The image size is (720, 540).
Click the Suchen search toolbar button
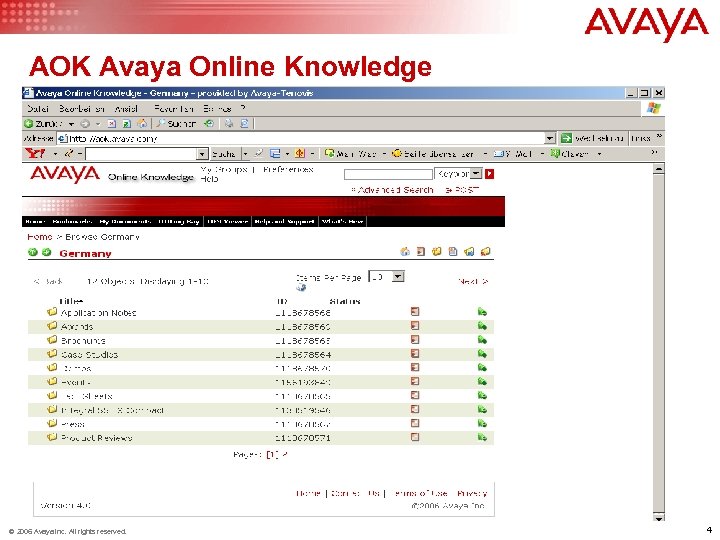pyautogui.click(x=176, y=124)
